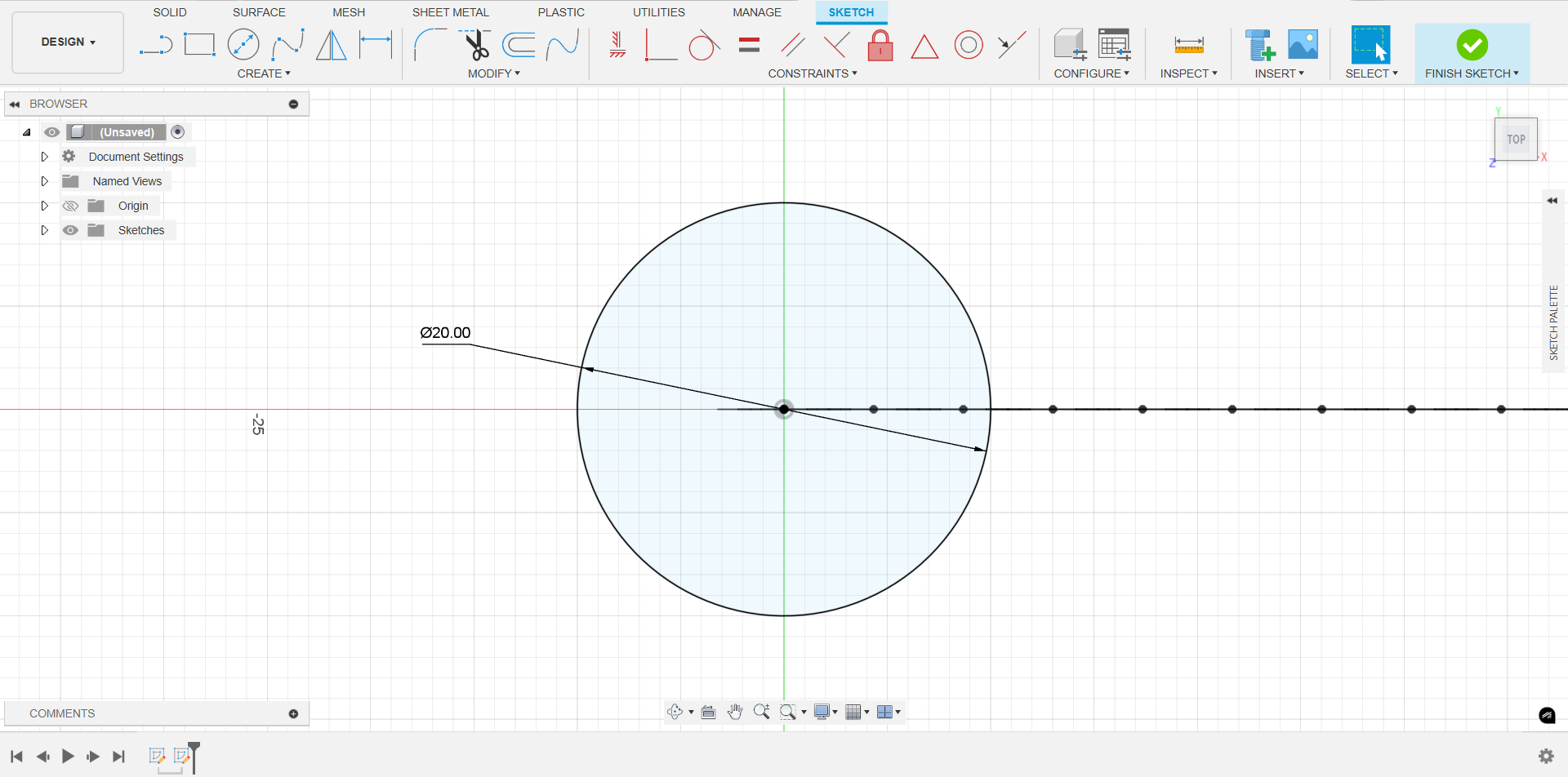1568x777 pixels.
Task: Play the design timeline
Action: (68, 756)
